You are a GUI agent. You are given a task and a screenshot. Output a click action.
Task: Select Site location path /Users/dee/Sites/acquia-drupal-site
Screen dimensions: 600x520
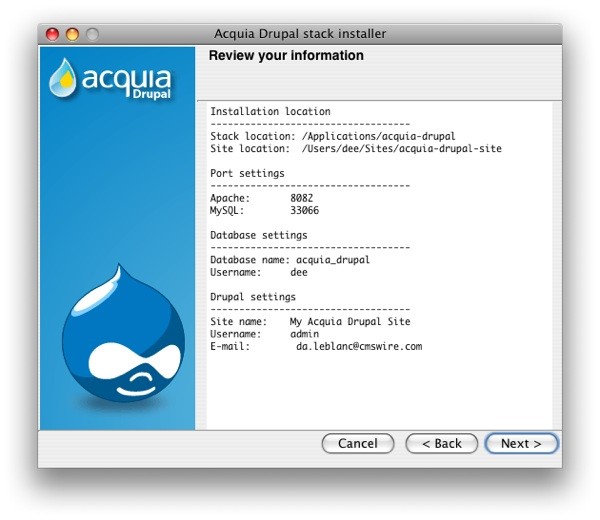coord(401,148)
